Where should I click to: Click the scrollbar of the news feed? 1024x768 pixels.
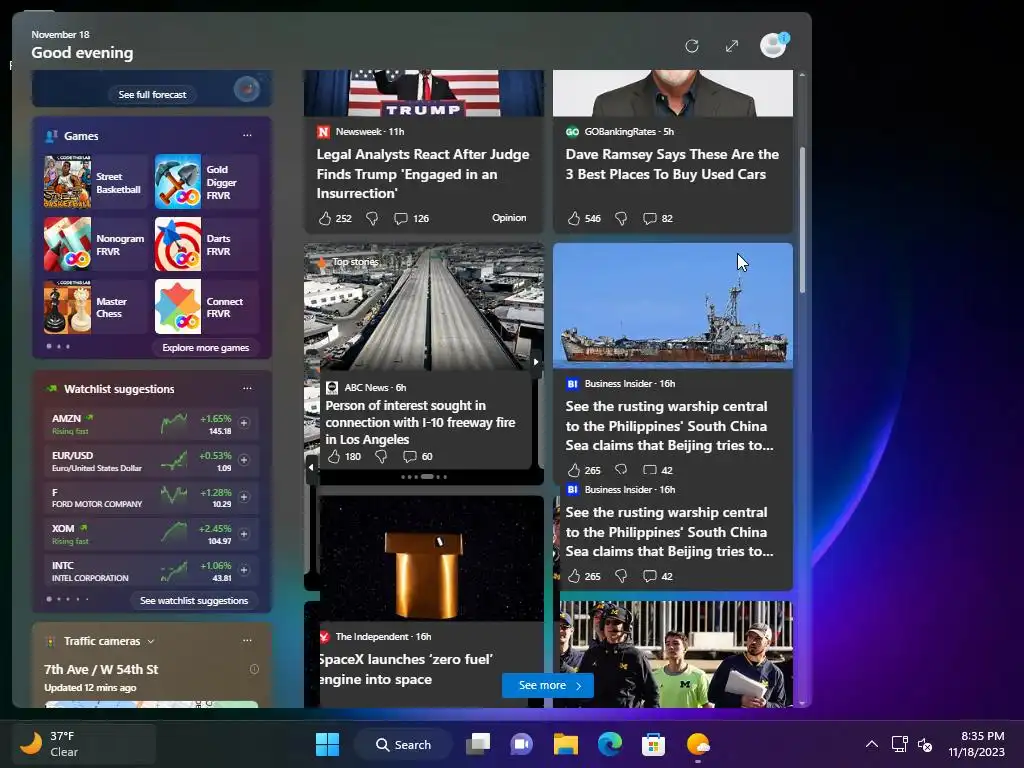(802, 219)
